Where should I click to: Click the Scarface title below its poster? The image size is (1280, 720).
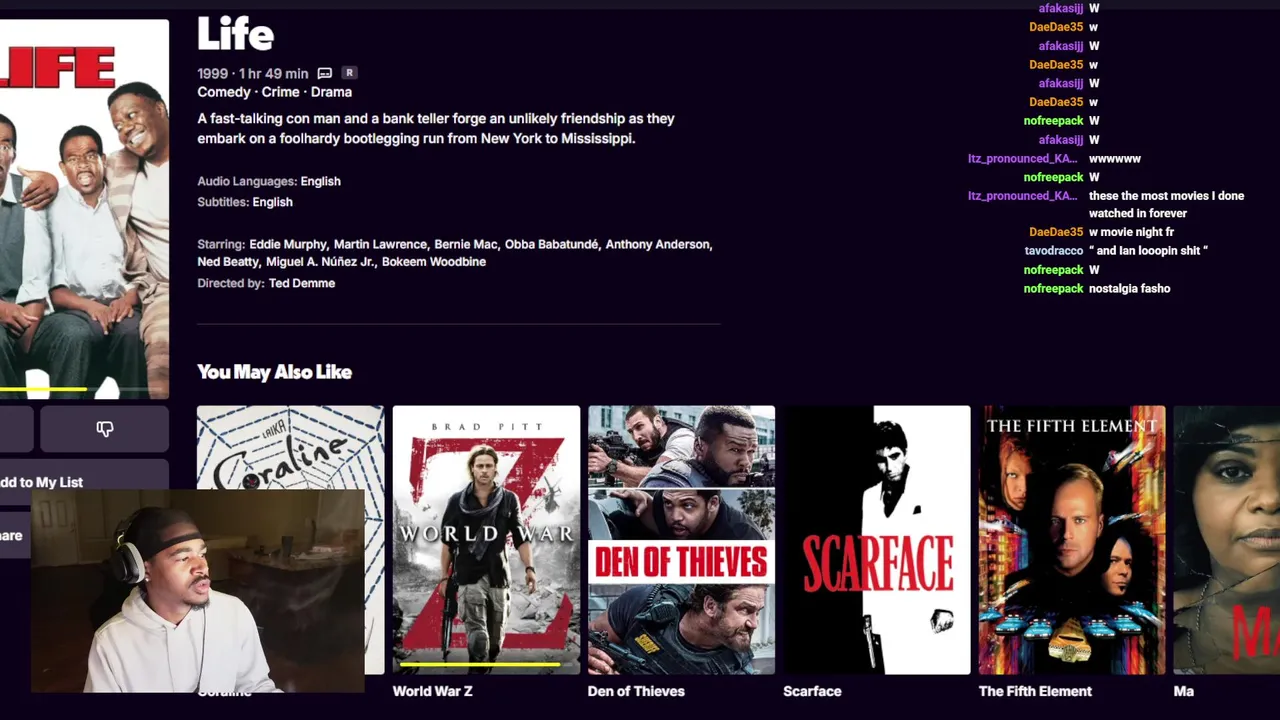tap(812, 691)
